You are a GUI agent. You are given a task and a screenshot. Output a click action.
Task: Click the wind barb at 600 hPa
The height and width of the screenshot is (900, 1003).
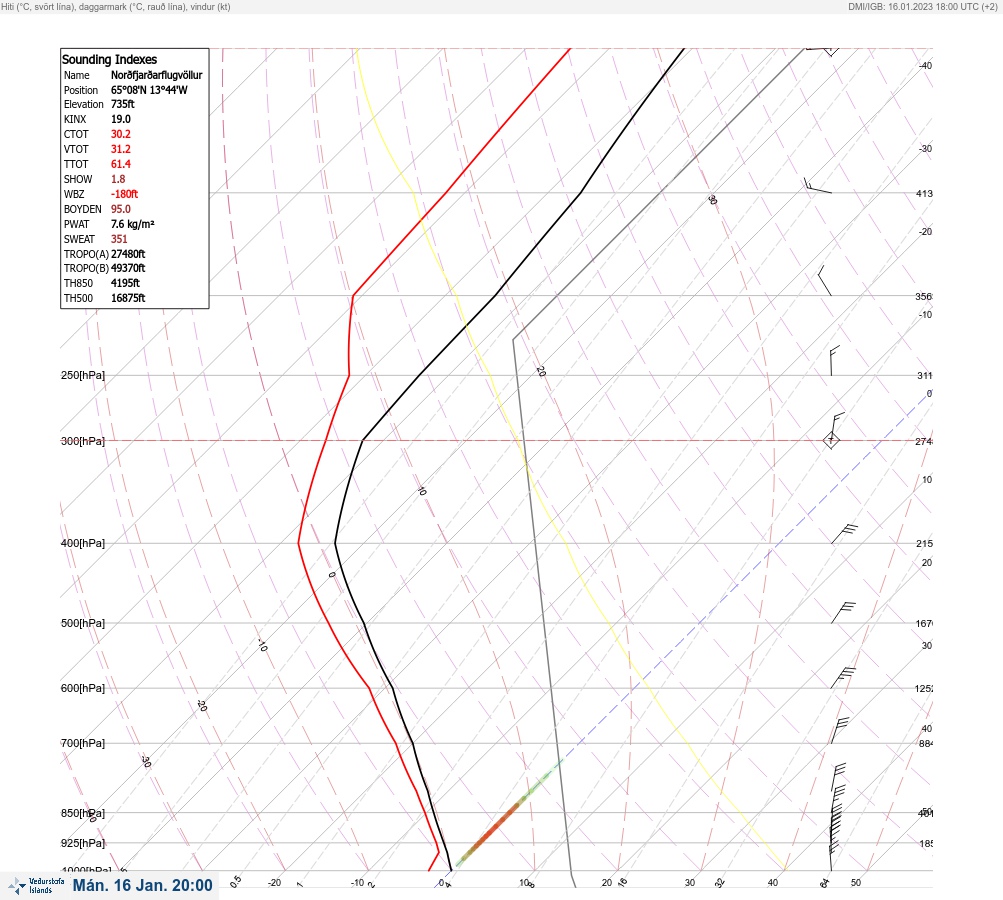pyautogui.click(x=843, y=677)
